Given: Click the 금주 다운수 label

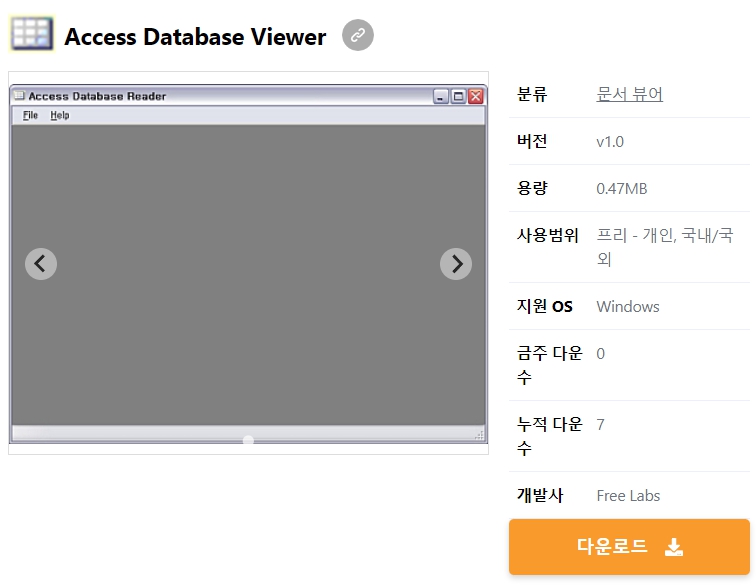Looking at the screenshot, I should [550, 365].
